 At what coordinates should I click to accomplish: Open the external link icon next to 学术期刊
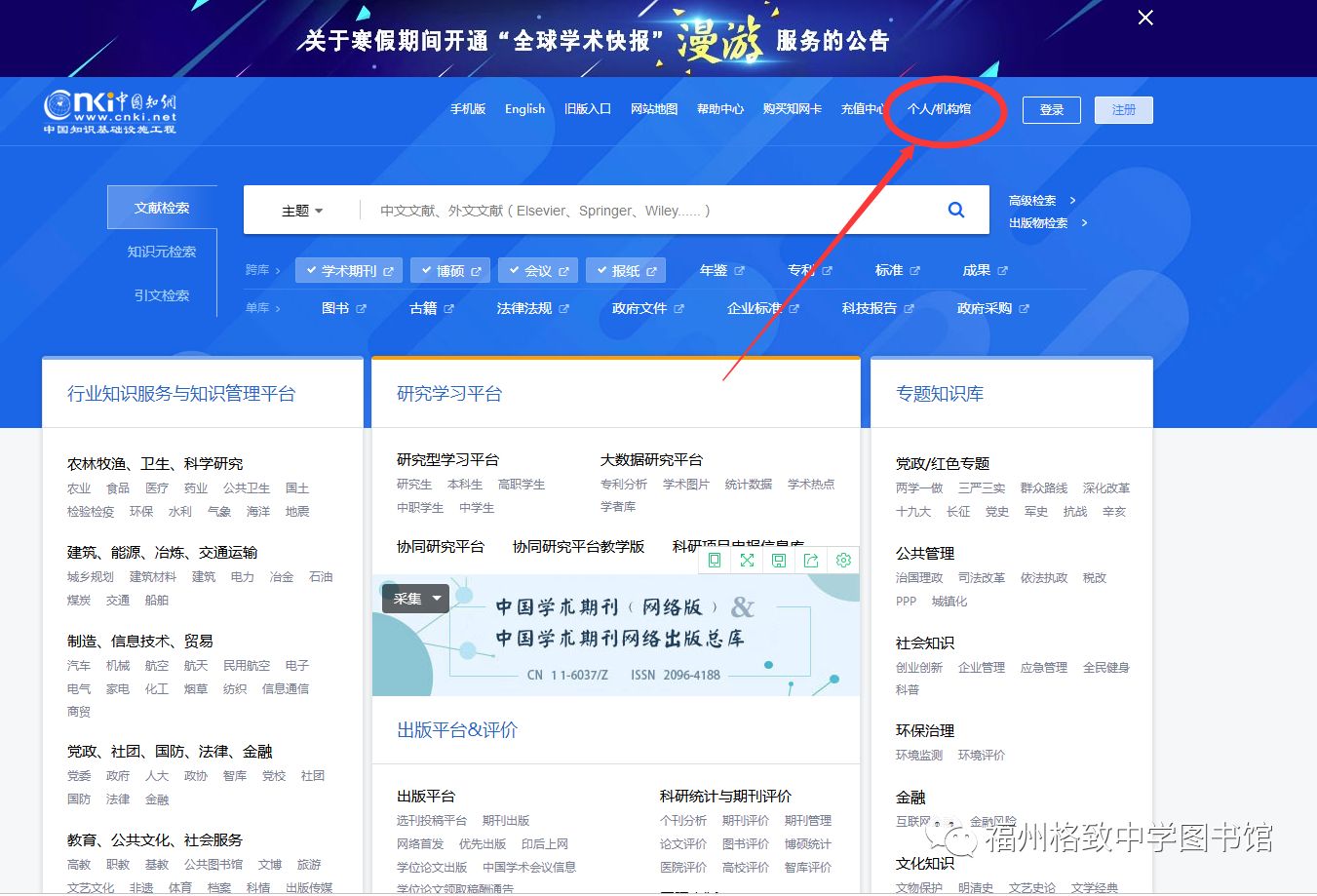[388, 271]
